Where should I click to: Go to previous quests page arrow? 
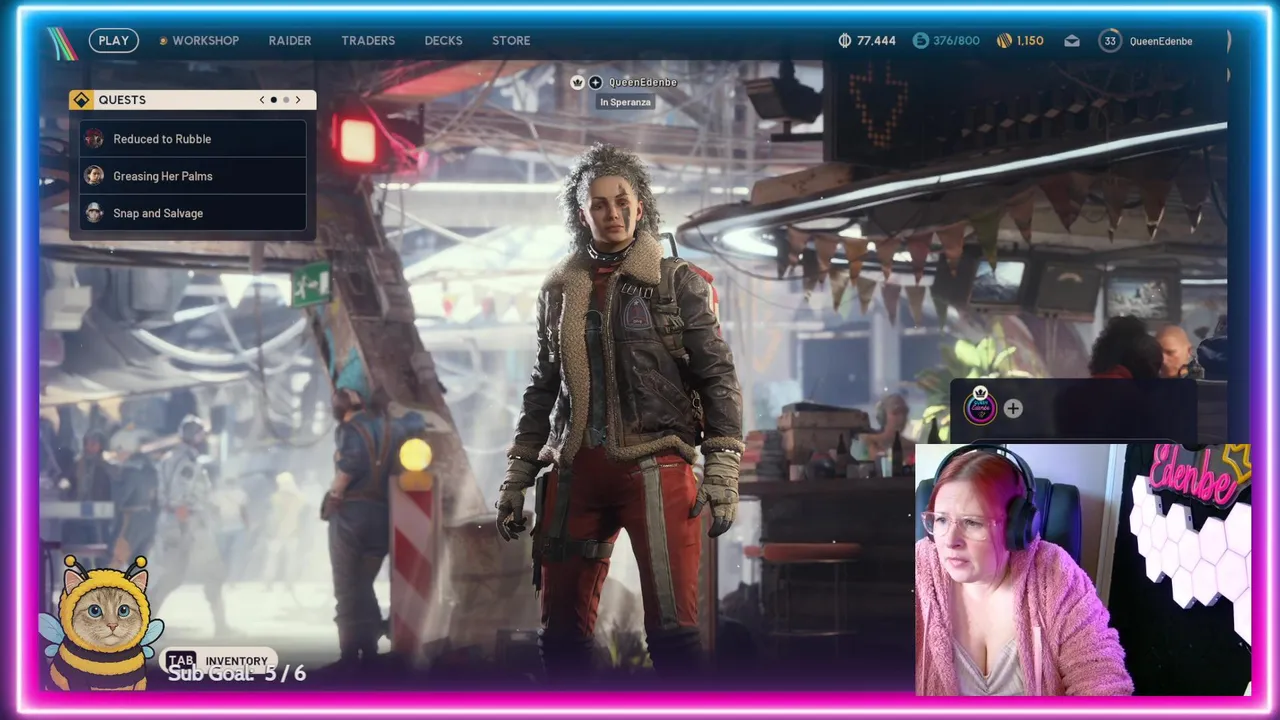tap(262, 100)
